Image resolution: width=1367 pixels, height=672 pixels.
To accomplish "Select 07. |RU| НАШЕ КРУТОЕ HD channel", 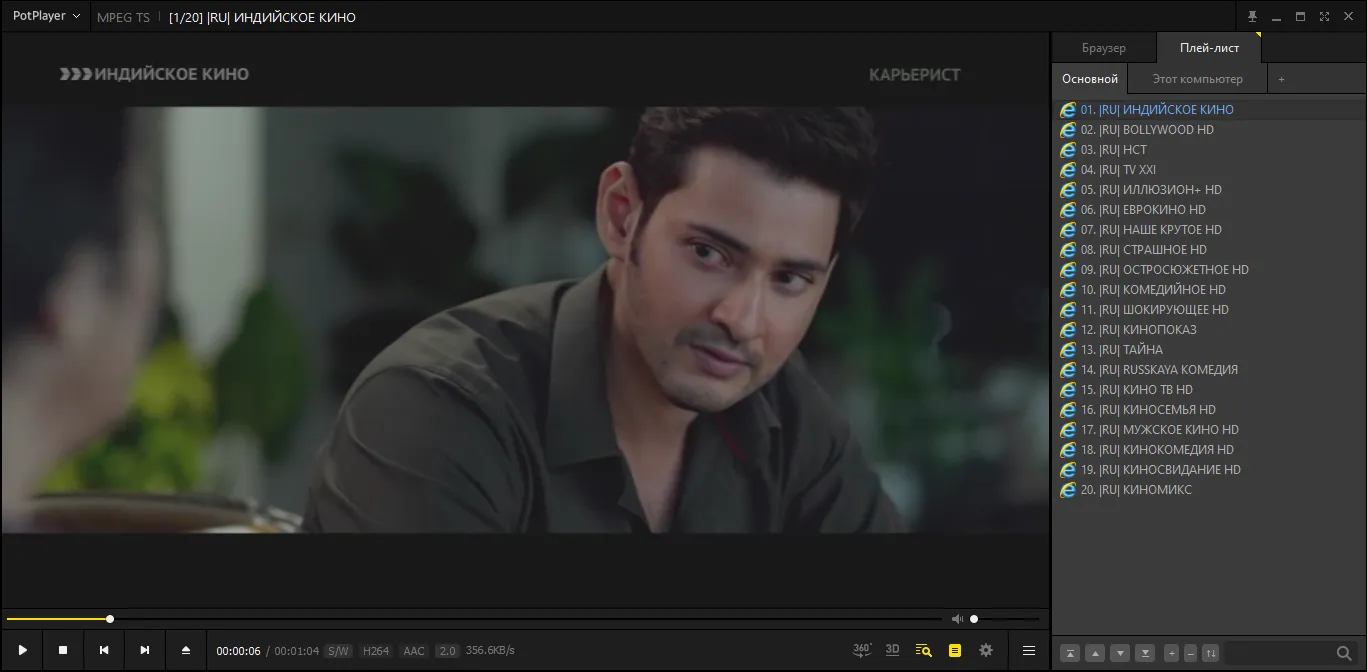I will pyautogui.click(x=1209, y=230).
